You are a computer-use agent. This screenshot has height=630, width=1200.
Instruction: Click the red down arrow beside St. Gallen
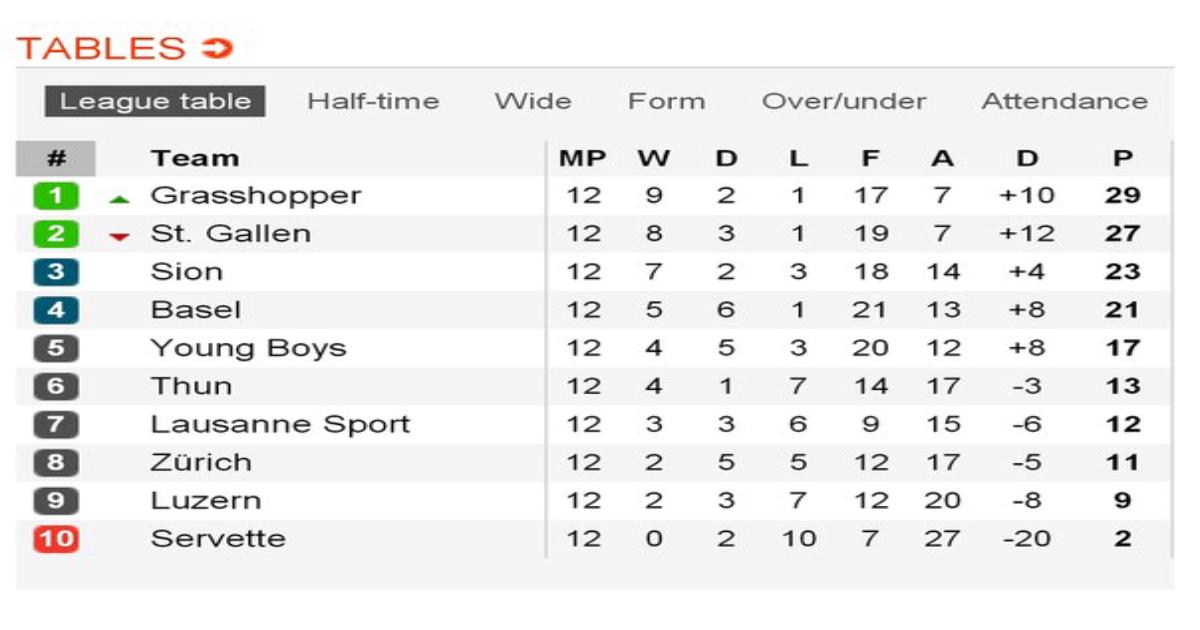(x=120, y=237)
